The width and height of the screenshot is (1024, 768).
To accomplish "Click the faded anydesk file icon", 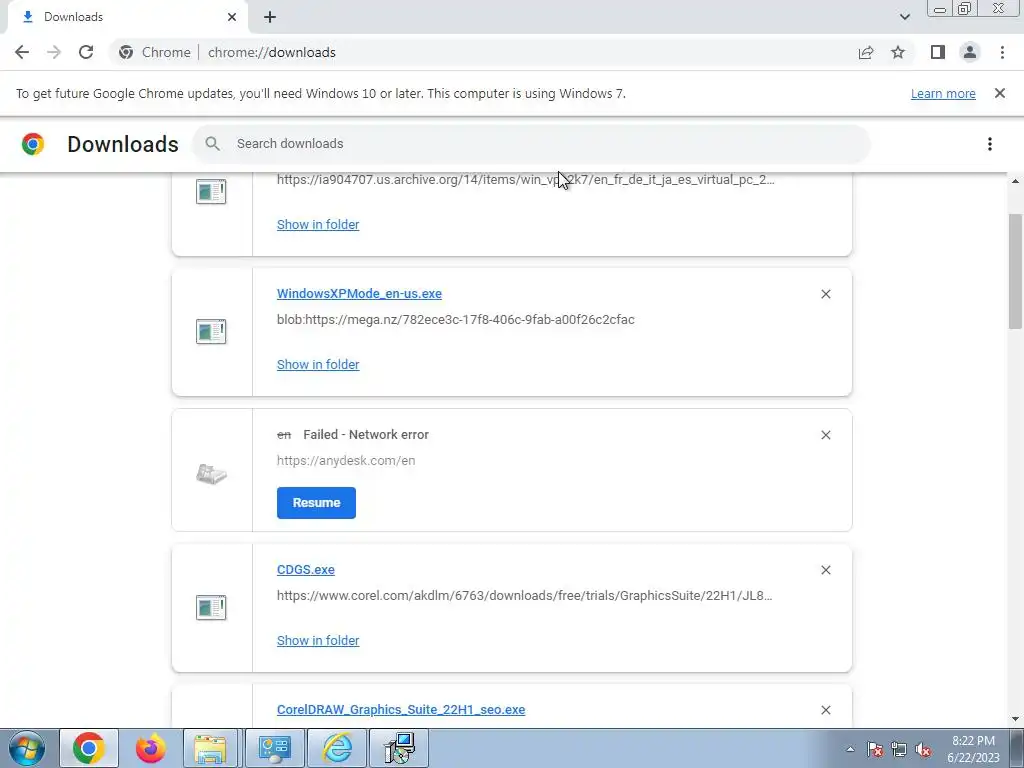I will (211, 473).
